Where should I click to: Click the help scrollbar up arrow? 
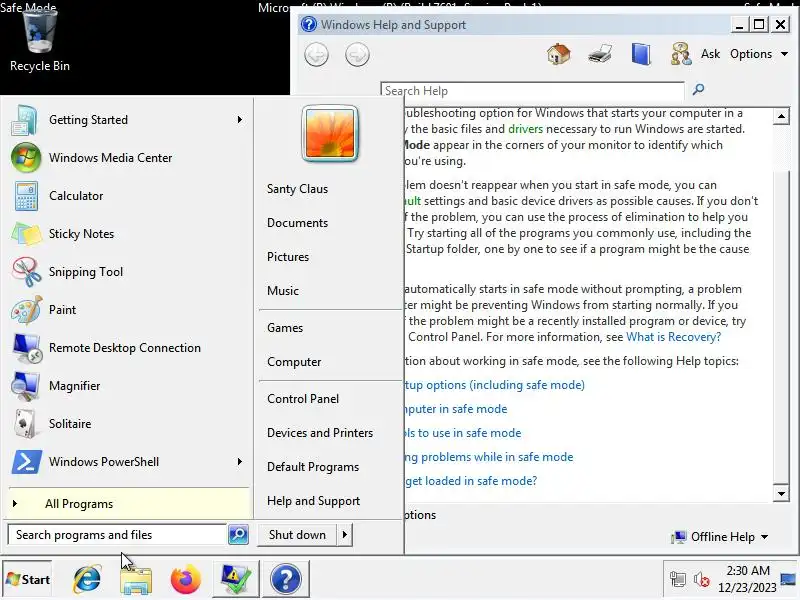[781, 116]
